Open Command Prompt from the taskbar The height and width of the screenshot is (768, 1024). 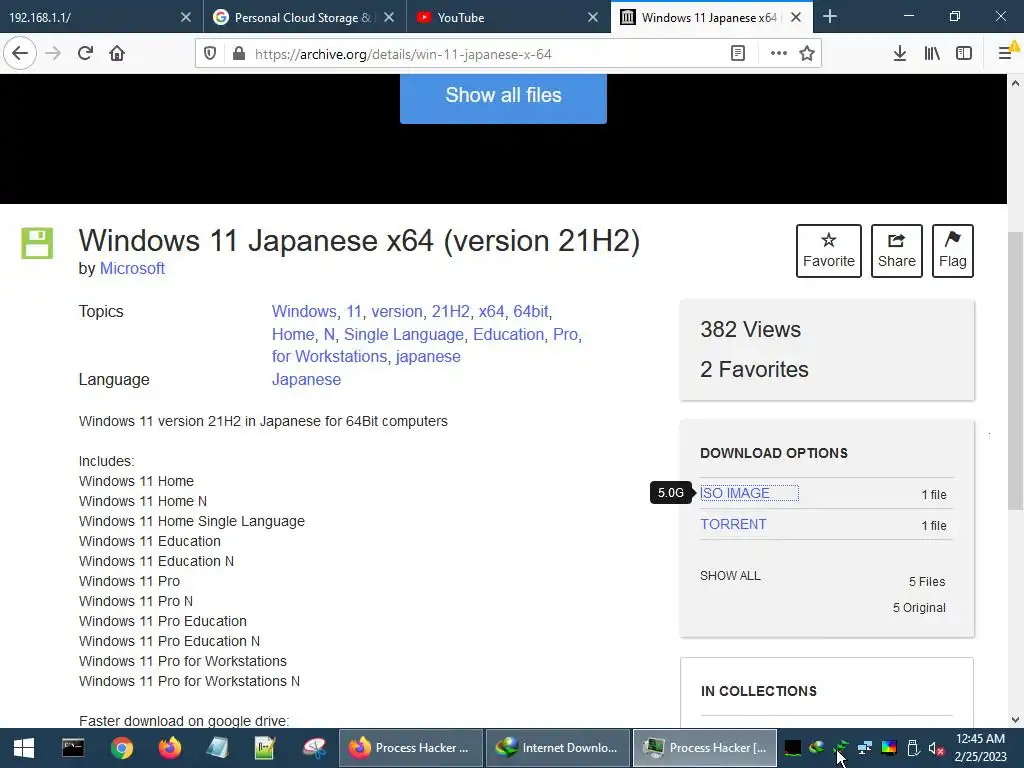(x=72, y=748)
